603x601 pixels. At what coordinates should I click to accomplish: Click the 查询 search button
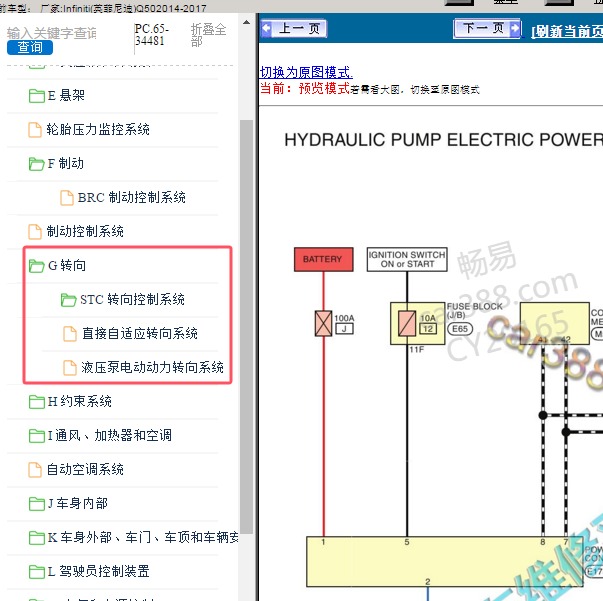point(30,47)
